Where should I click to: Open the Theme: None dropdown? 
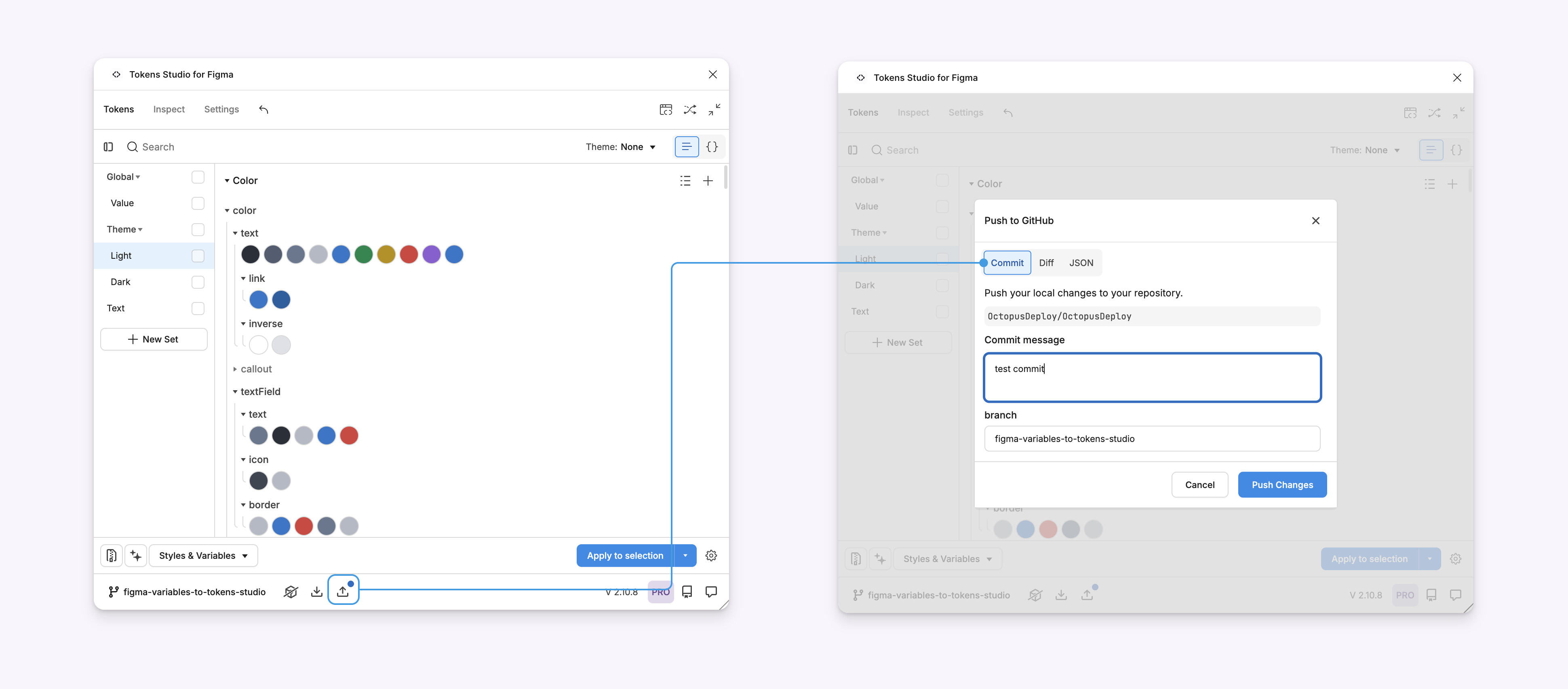[620, 147]
